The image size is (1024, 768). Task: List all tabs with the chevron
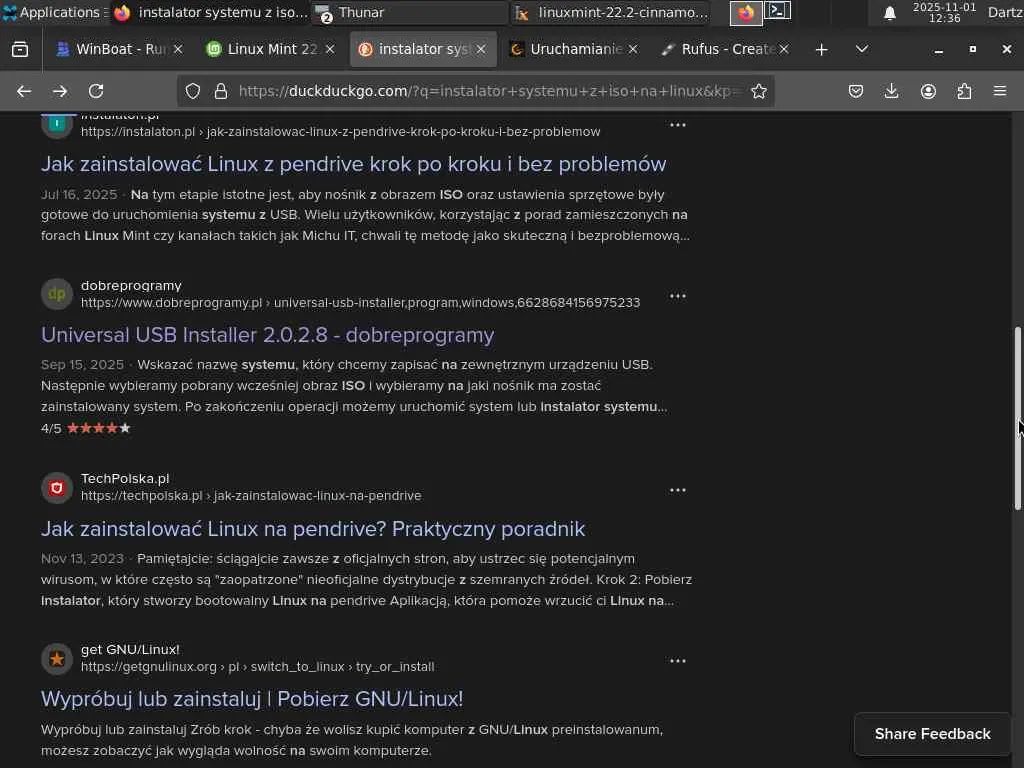[x=861, y=49]
